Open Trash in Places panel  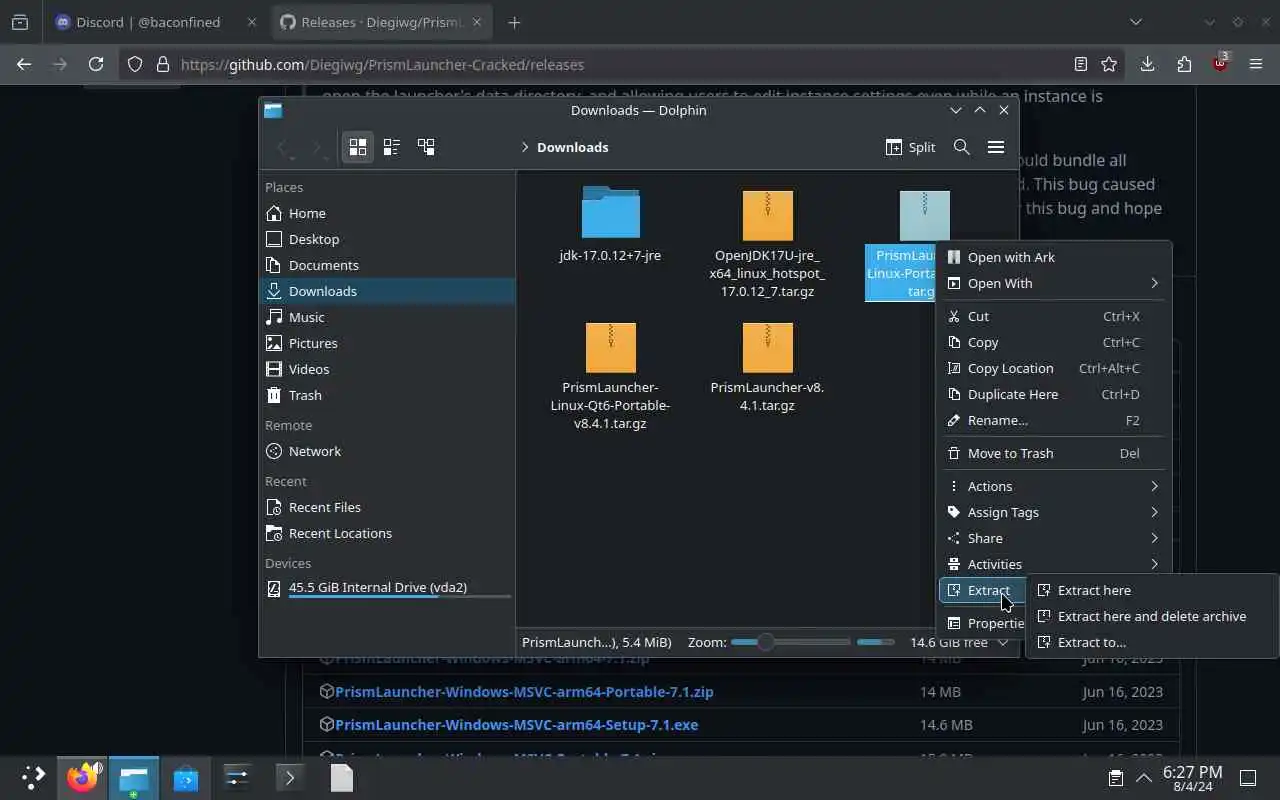387,395
